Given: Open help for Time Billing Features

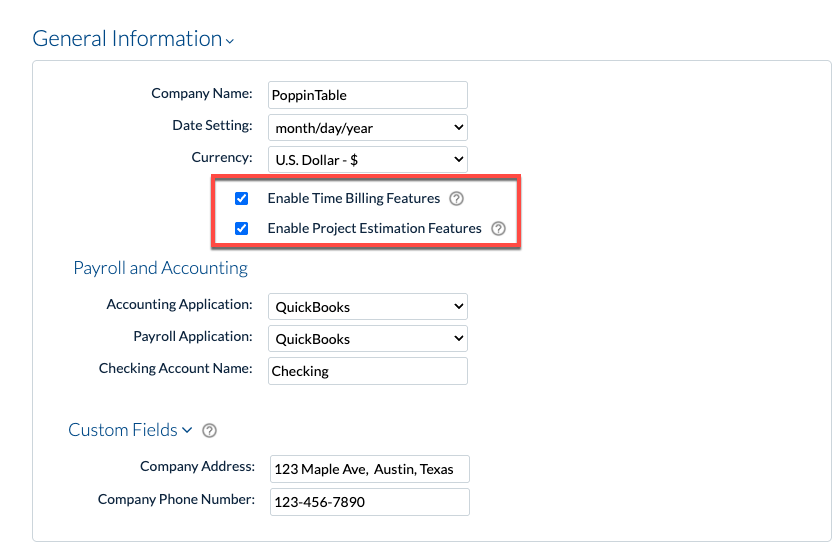Looking at the screenshot, I should click(456, 199).
